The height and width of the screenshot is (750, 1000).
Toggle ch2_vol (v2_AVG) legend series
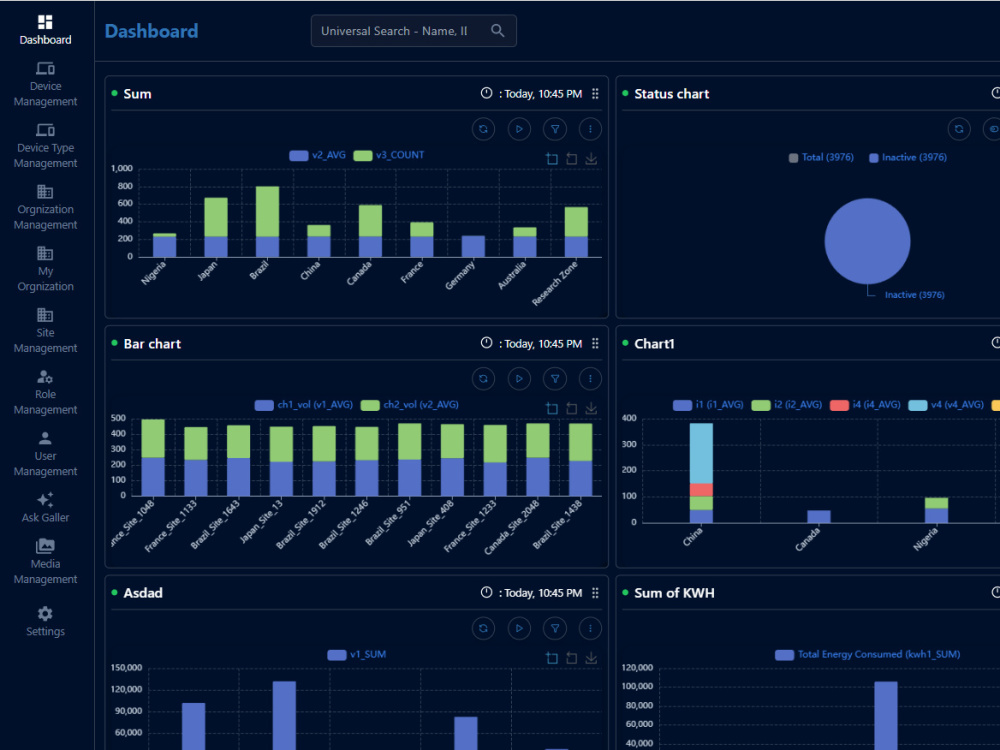(x=410, y=405)
